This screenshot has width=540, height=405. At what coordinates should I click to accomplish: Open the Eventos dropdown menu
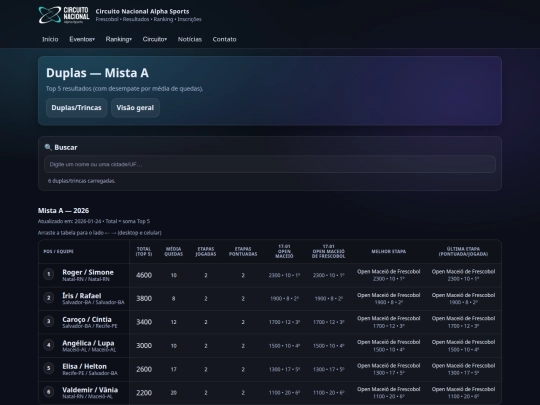pyautogui.click(x=82, y=39)
